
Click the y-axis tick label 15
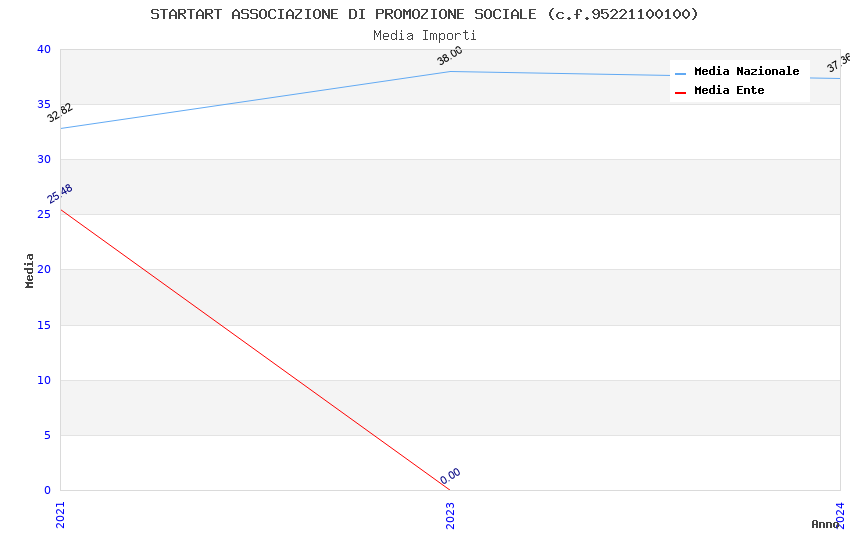[44, 325]
